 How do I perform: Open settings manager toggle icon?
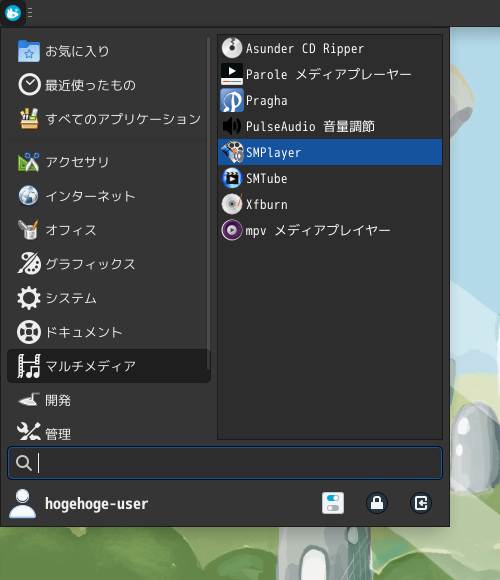pyautogui.click(x=333, y=503)
